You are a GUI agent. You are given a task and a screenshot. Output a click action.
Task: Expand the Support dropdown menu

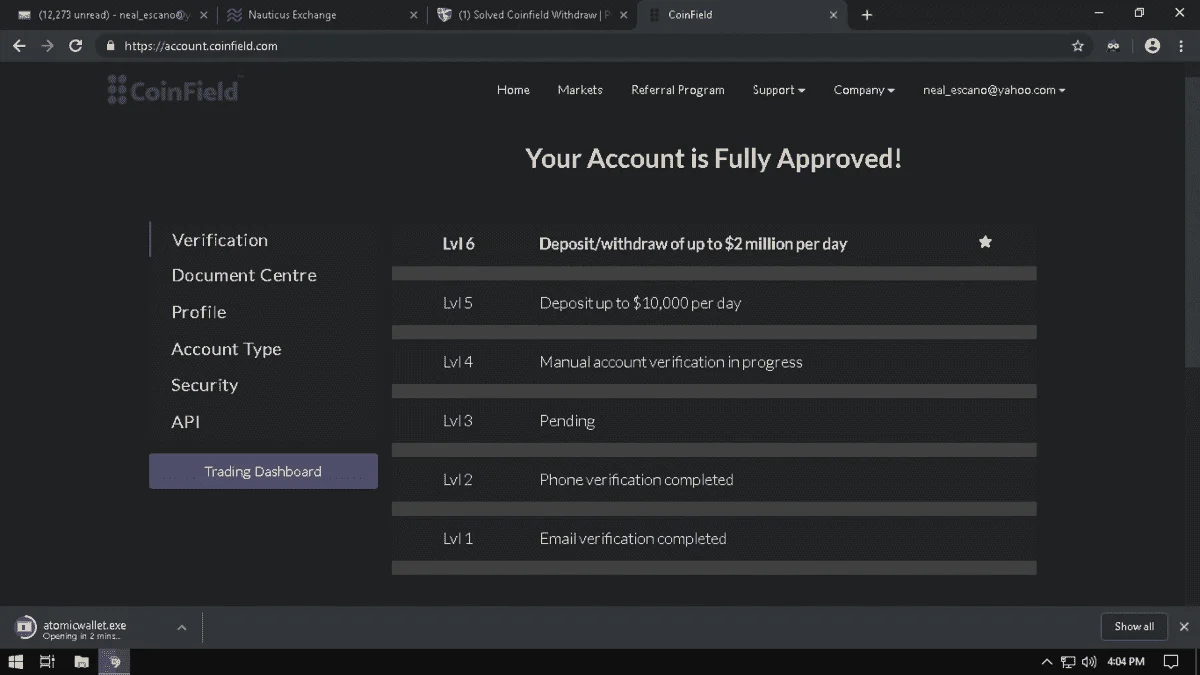(779, 90)
